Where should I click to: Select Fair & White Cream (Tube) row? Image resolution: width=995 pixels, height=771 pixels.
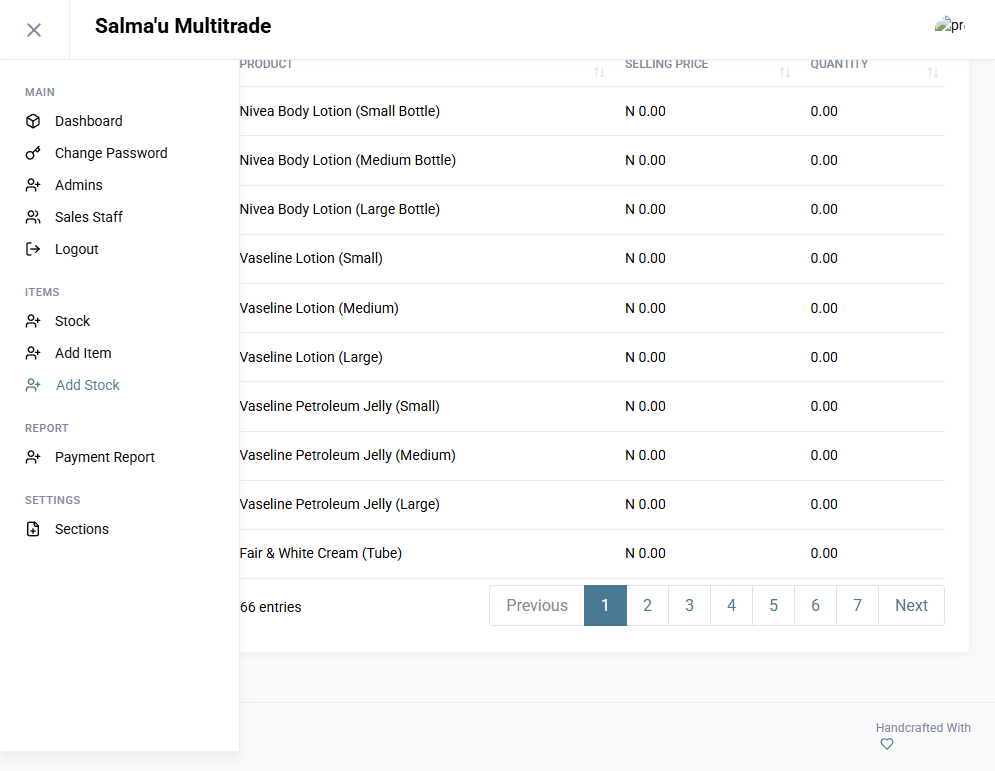coord(592,553)
